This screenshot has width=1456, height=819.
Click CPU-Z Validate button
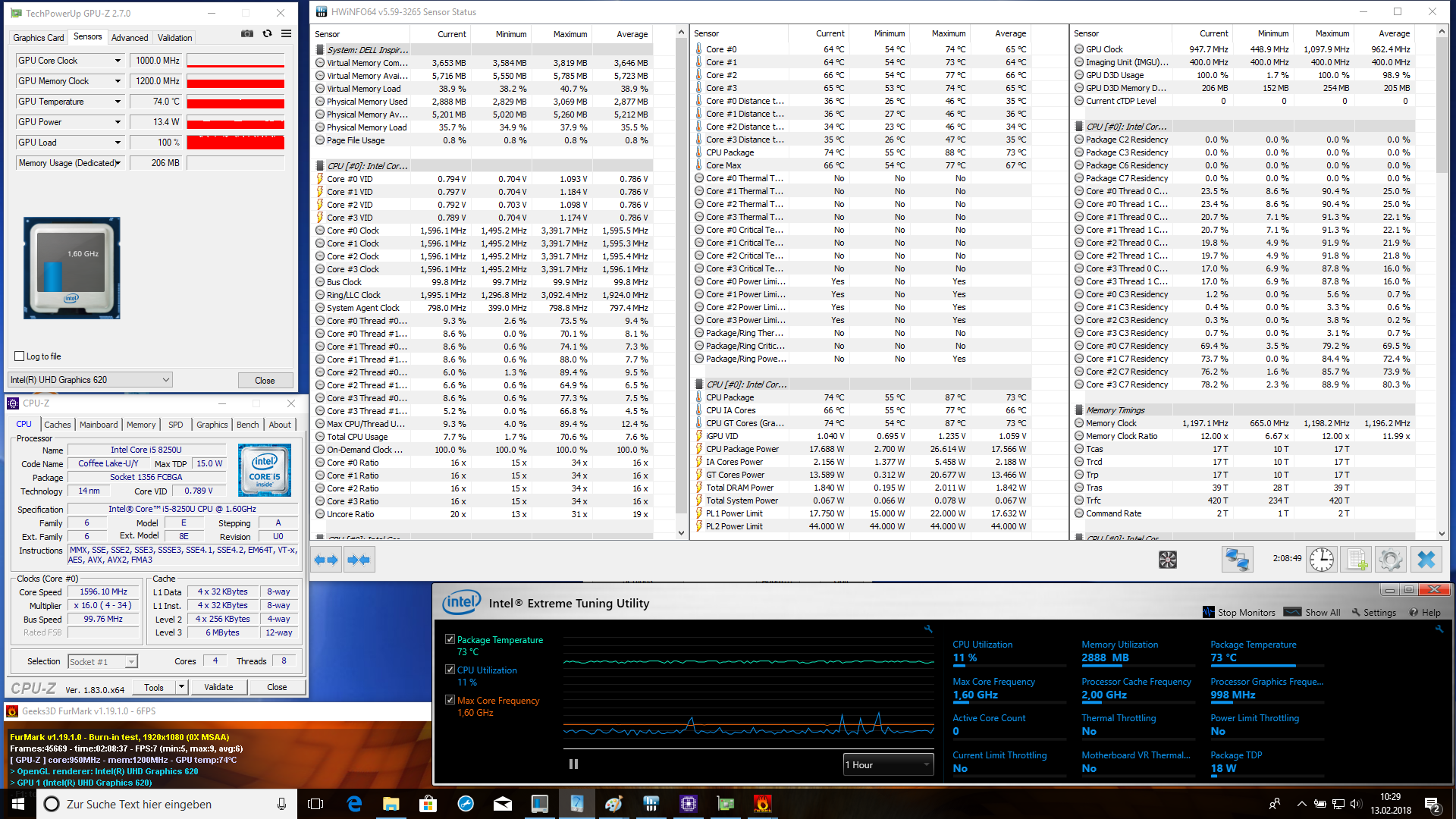pos(218,687)
